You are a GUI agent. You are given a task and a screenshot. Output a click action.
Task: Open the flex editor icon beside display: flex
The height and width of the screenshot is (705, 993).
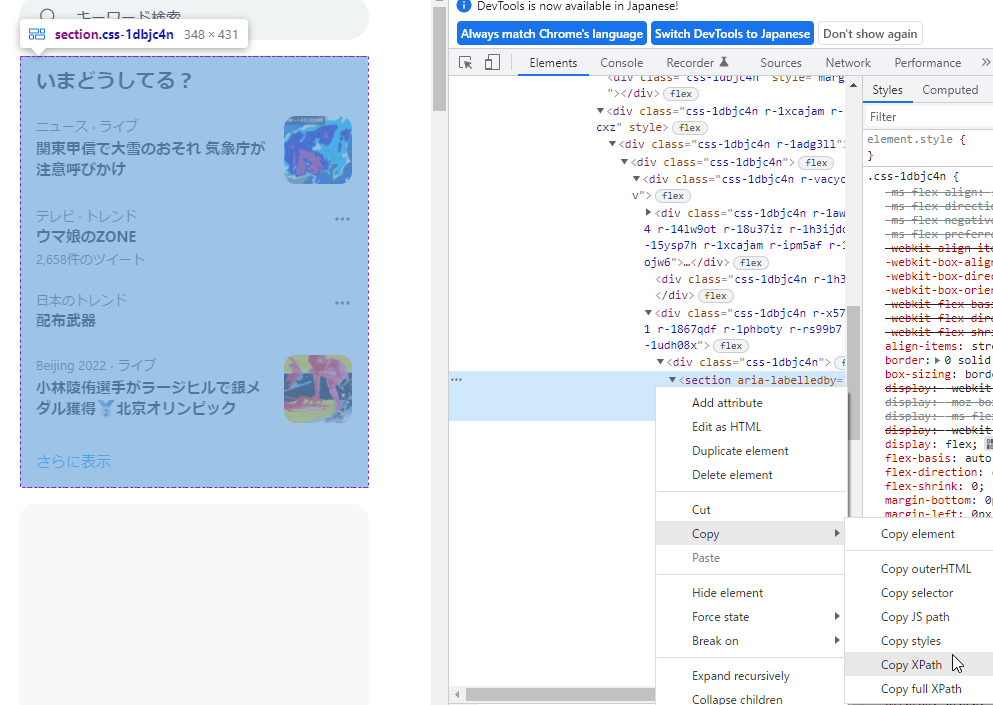coord(989,445)
